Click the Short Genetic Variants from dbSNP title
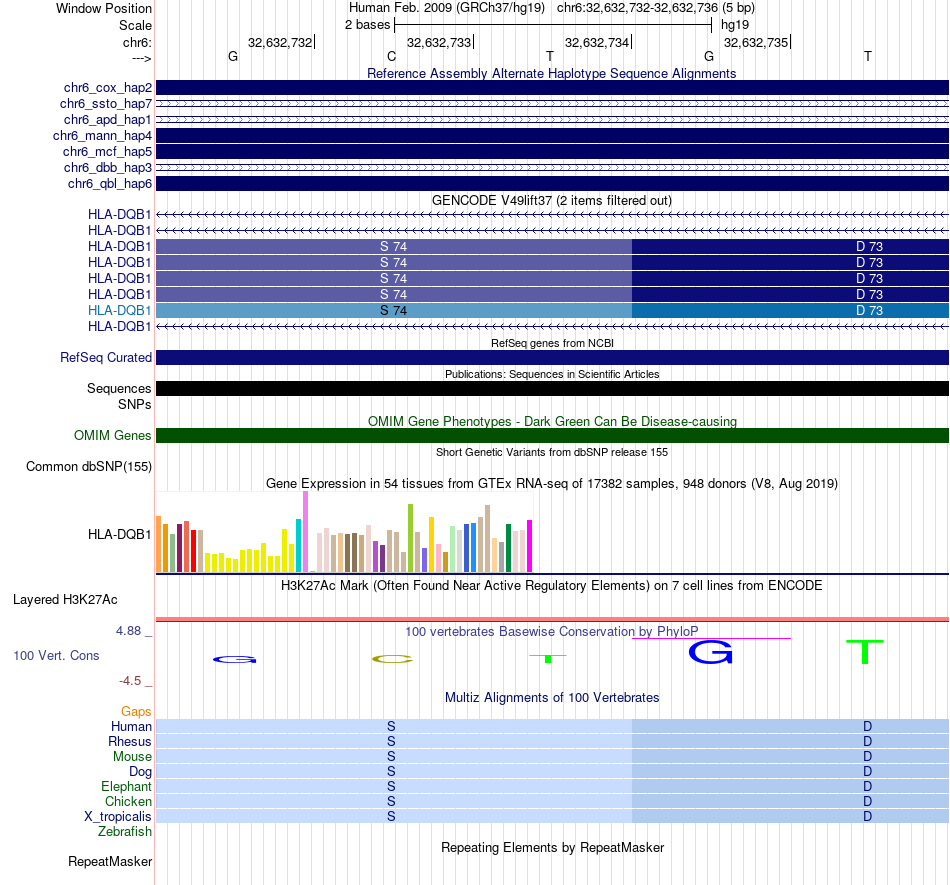 [x=552, y=452]
